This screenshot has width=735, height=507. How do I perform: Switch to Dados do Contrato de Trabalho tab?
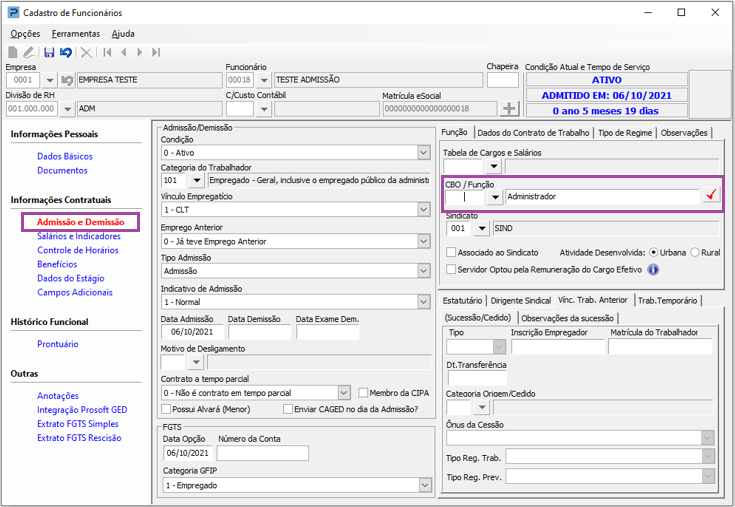(x=533, y=133)
